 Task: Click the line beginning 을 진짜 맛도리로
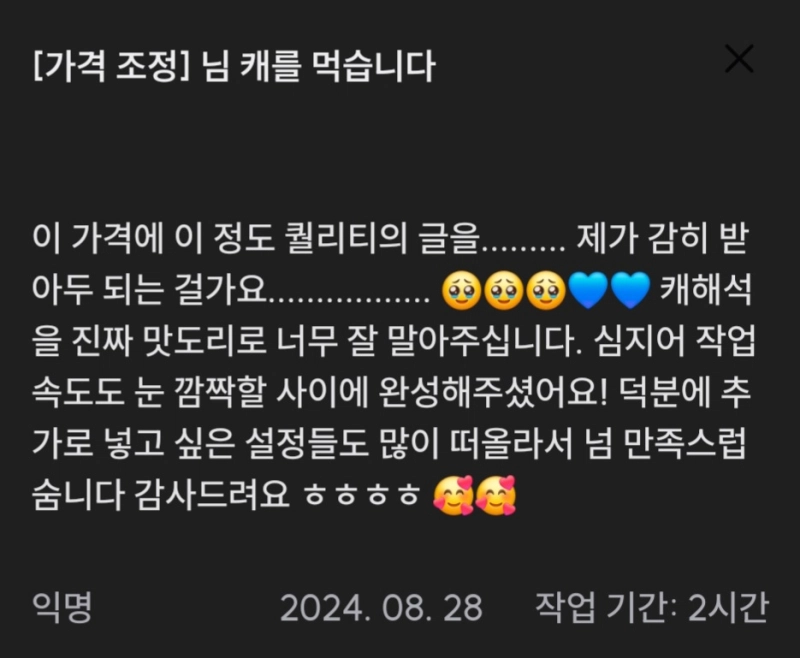point(393,341)
